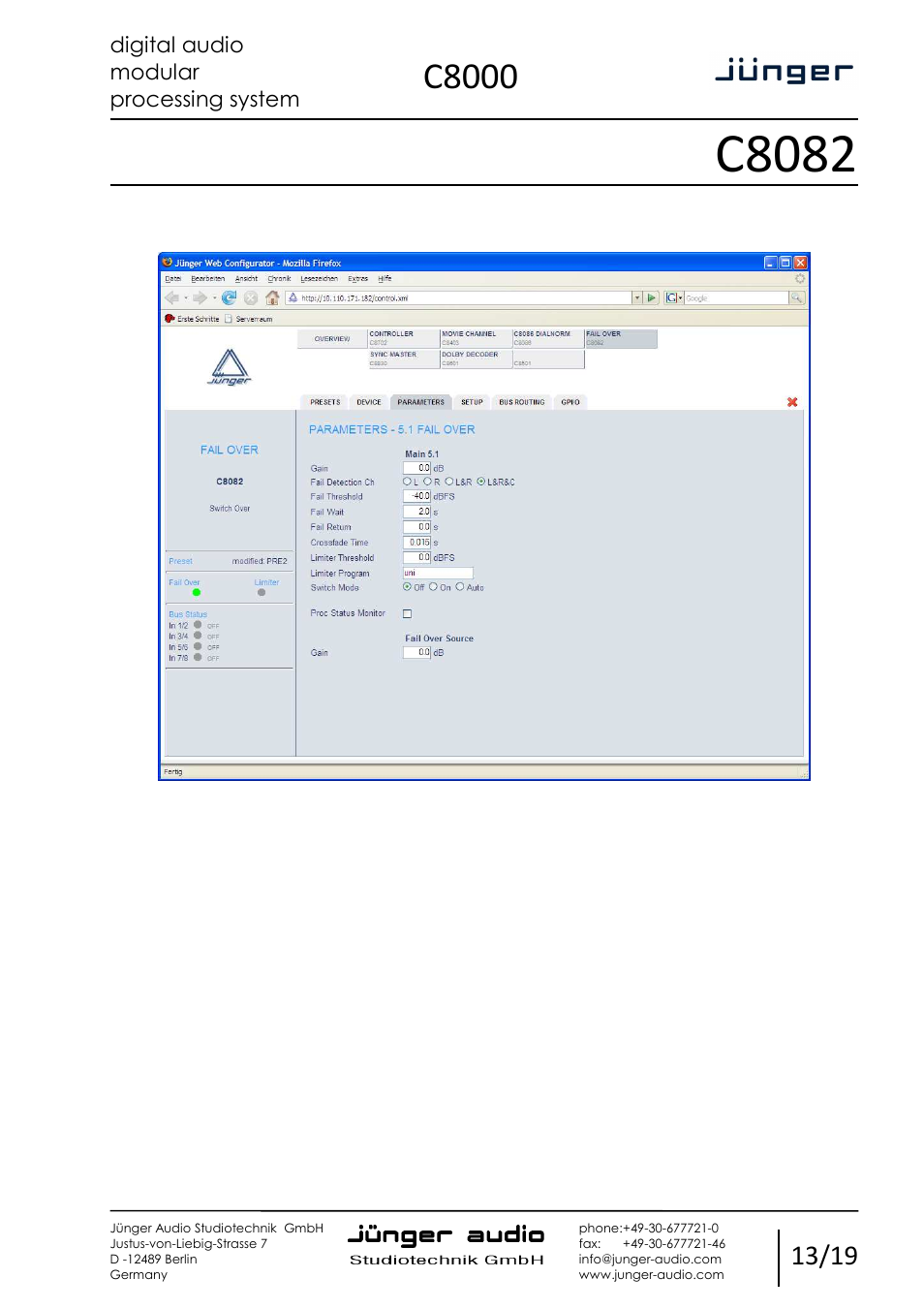The width and height of the screenshot is (924, 1309).
Task: Click the green Go arrow beside address bar
Action: click(652, 297)
